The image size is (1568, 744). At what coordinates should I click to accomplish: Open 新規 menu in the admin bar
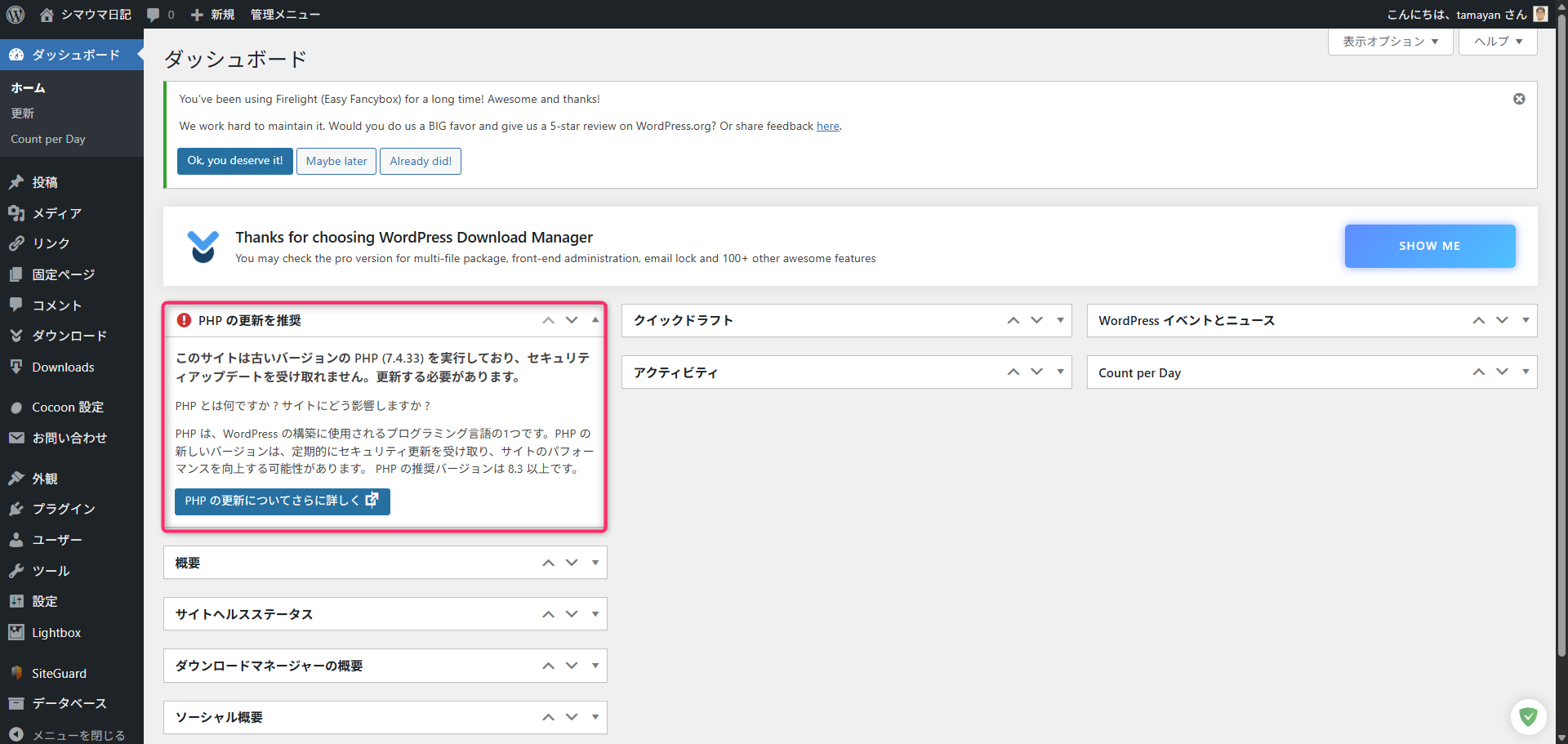(212, 15)
